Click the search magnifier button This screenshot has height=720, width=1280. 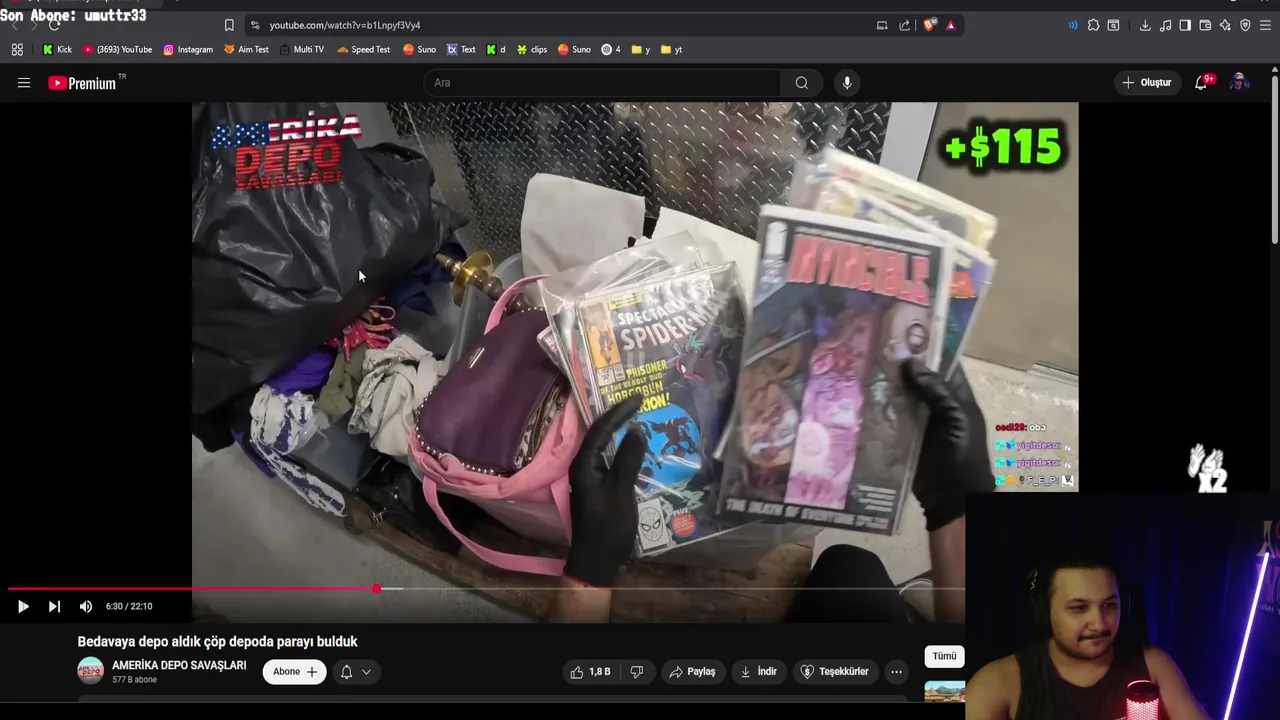[802, 83]
